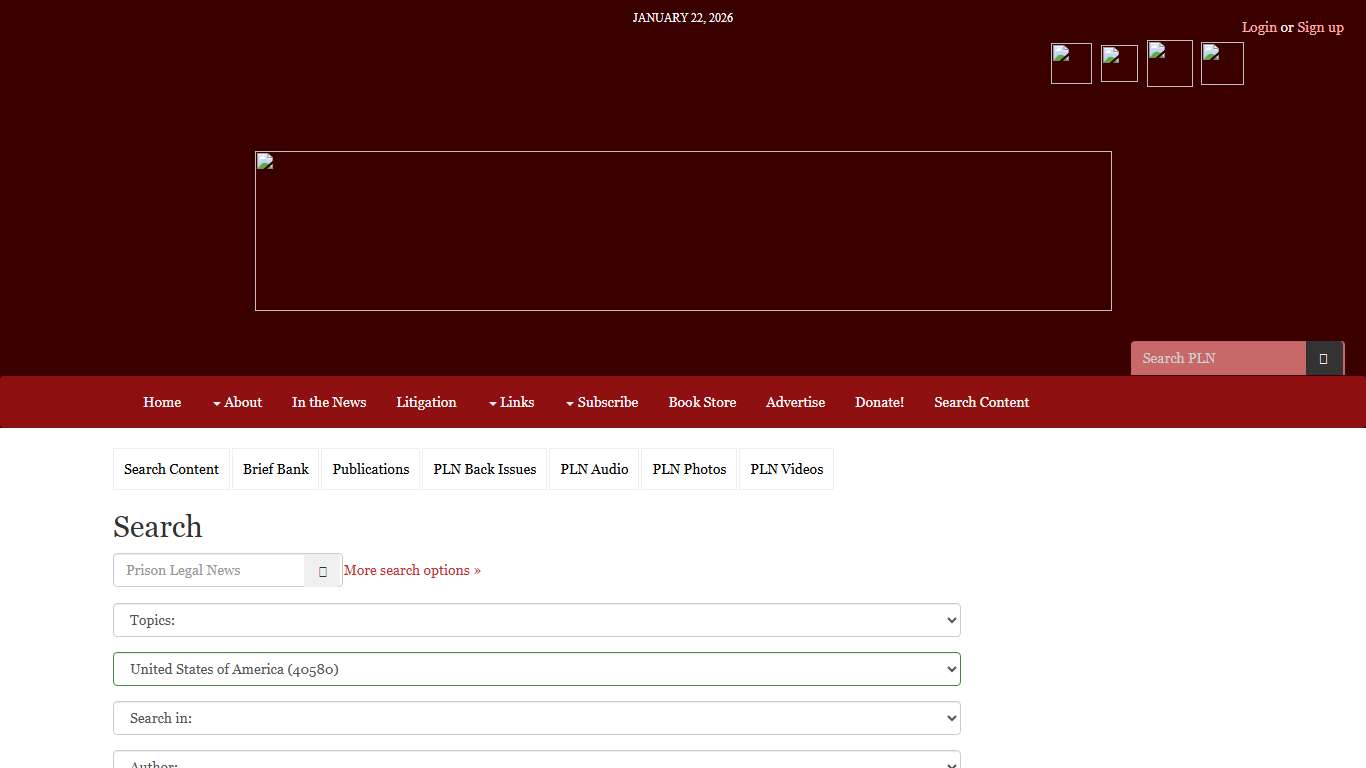Click the Login link

click(1259, 27)
